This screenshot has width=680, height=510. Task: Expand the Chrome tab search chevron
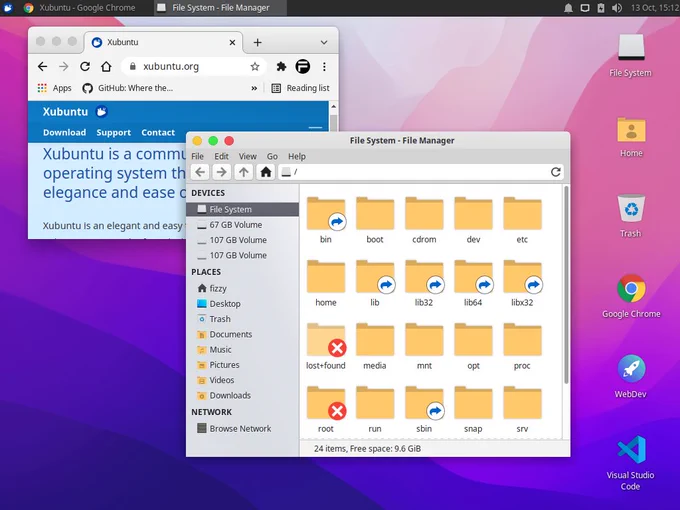pyautogui.click(x=324, y=42)
